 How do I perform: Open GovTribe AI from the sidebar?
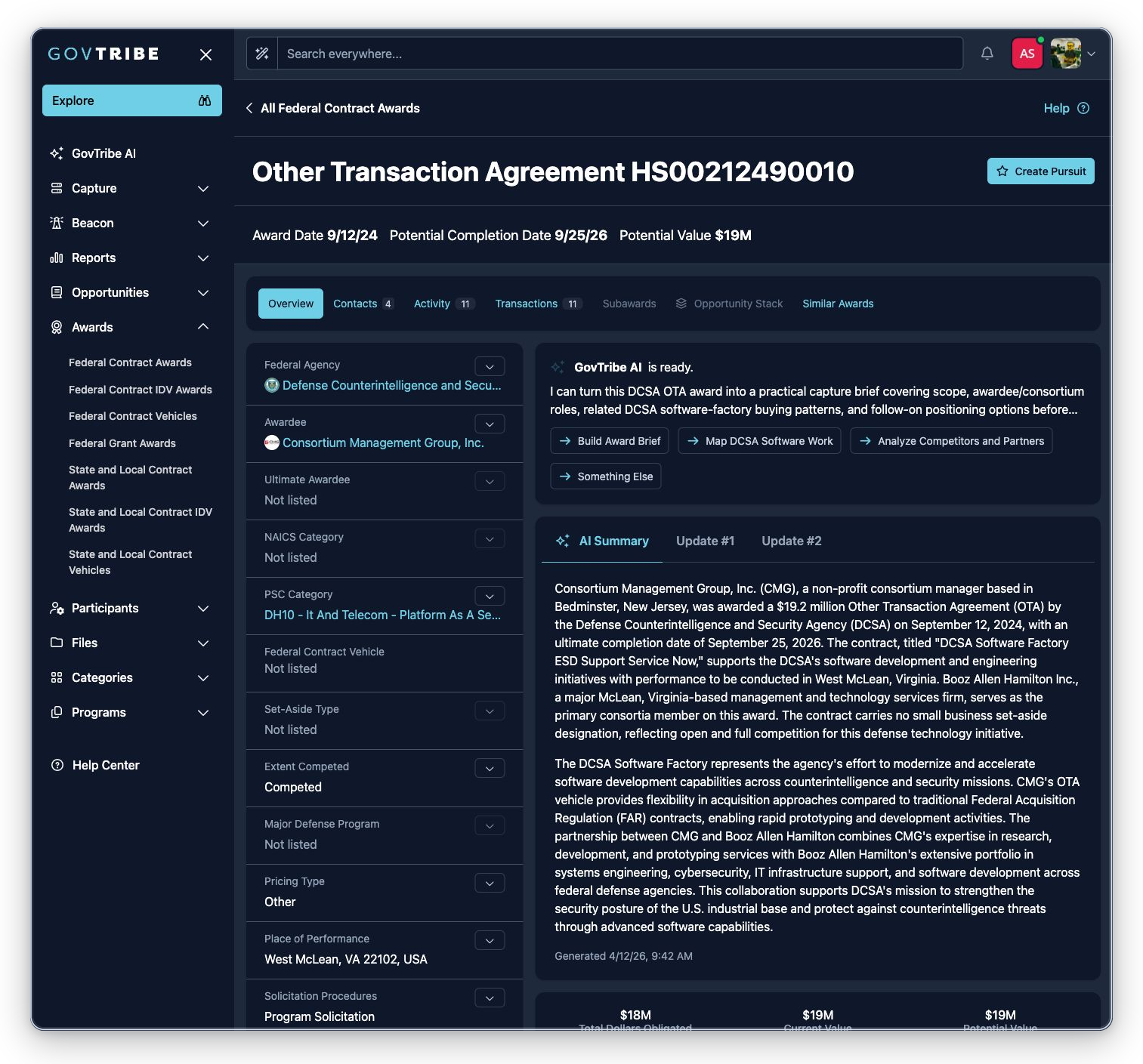point(103,153)
